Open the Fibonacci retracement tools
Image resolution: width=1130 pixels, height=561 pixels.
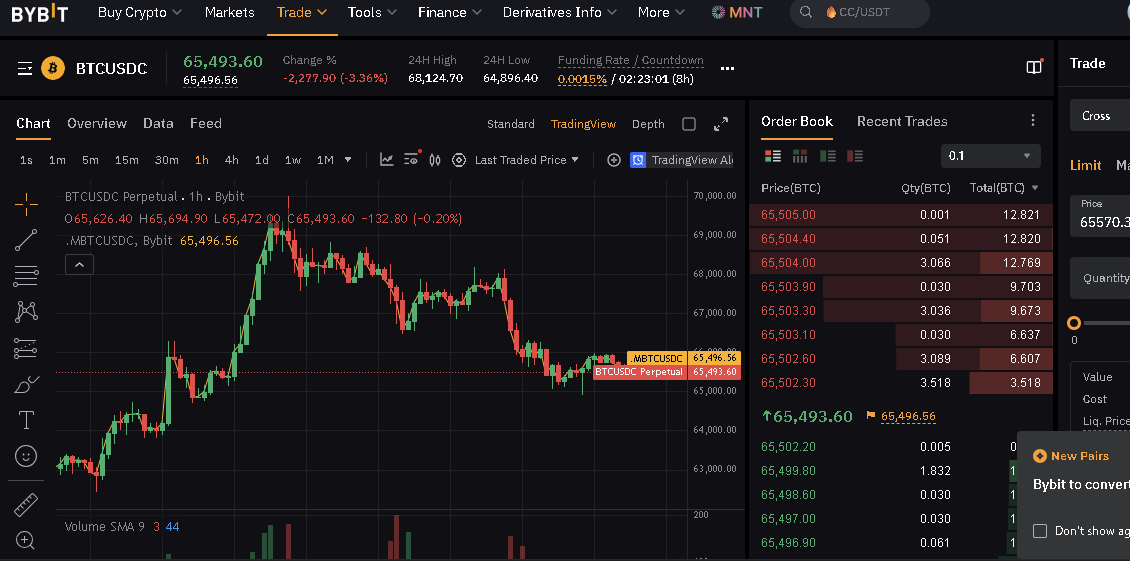point(26,275)
